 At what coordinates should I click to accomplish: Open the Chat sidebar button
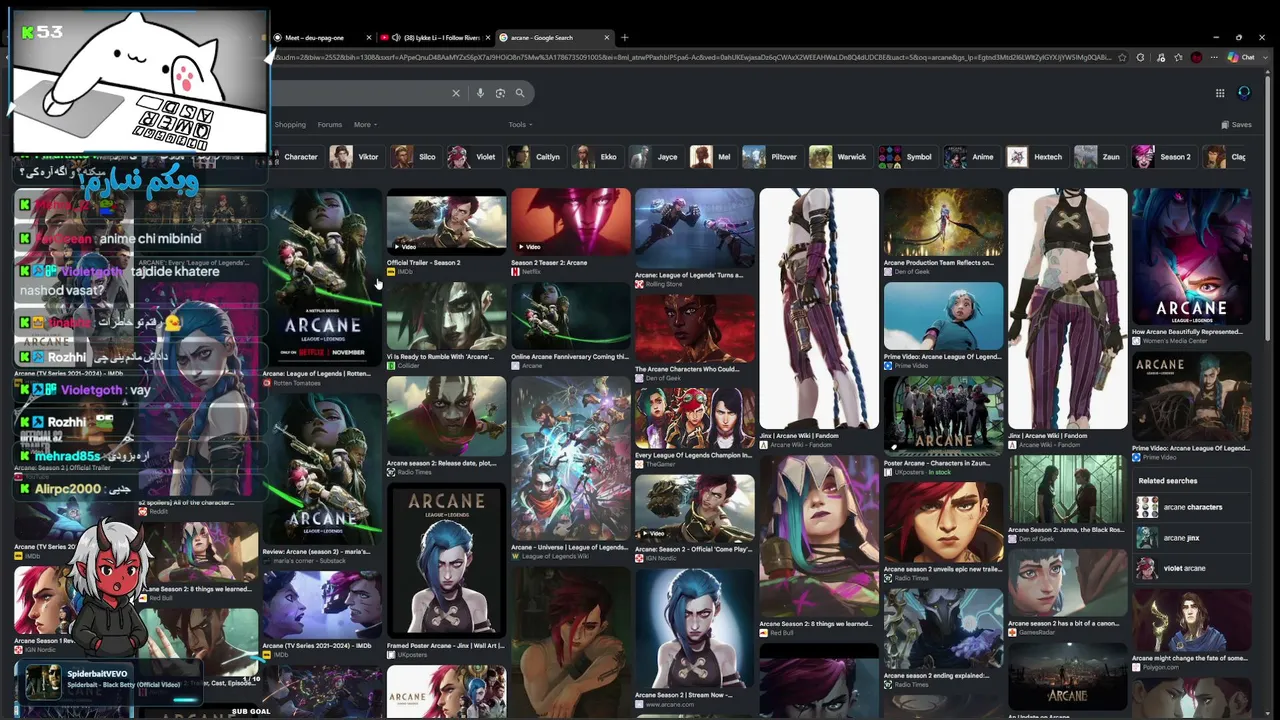(x=1241, y=58)
